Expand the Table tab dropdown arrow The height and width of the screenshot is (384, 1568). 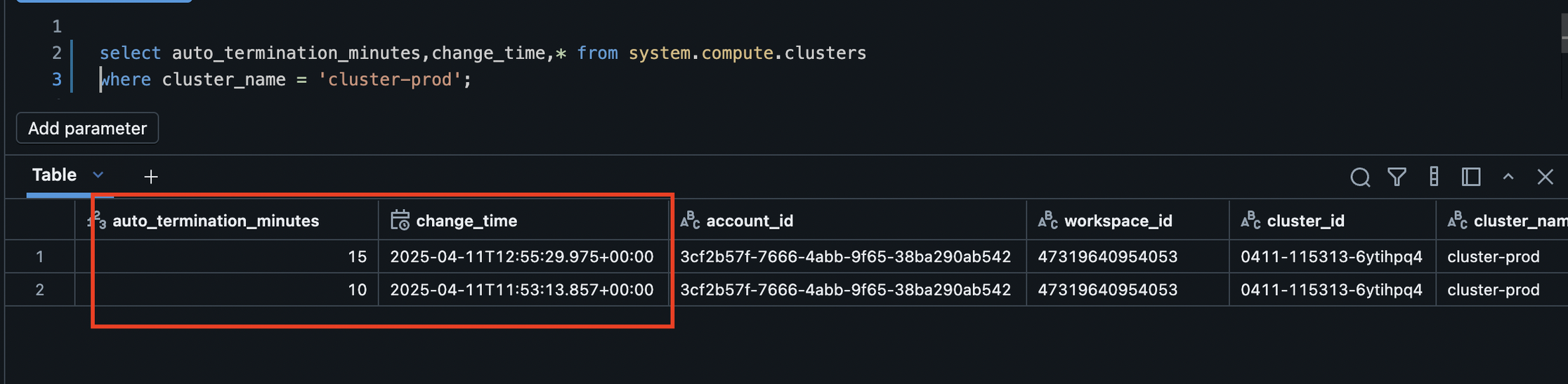click(98, 175)
